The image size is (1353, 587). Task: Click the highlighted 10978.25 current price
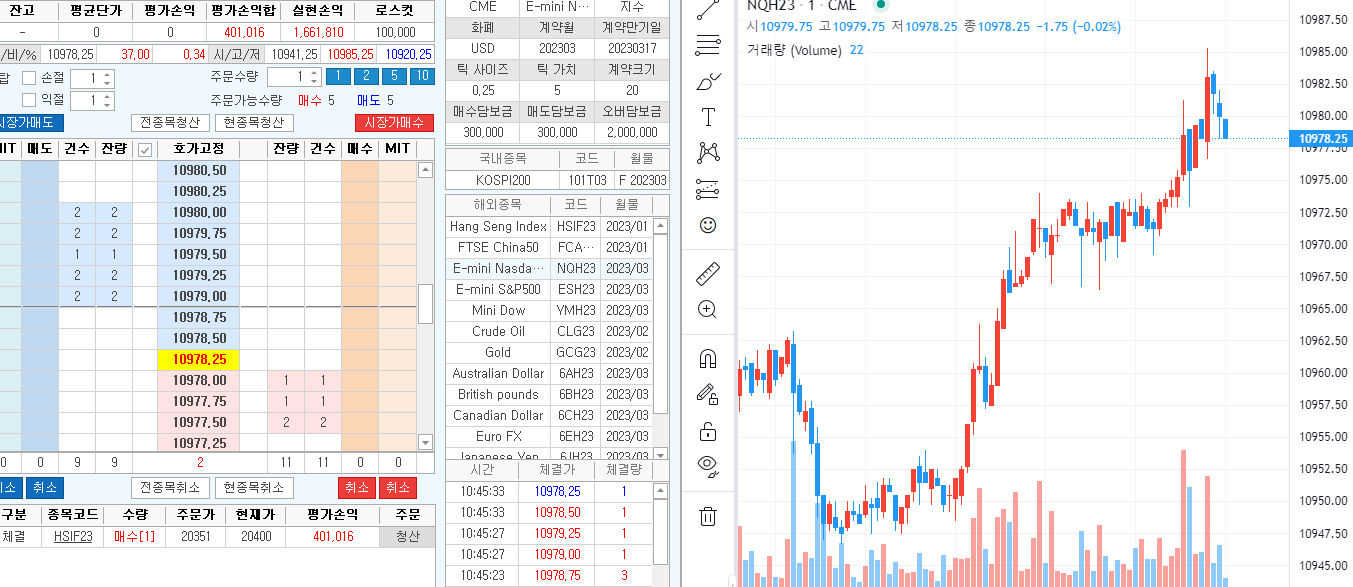tap(198, 359)
